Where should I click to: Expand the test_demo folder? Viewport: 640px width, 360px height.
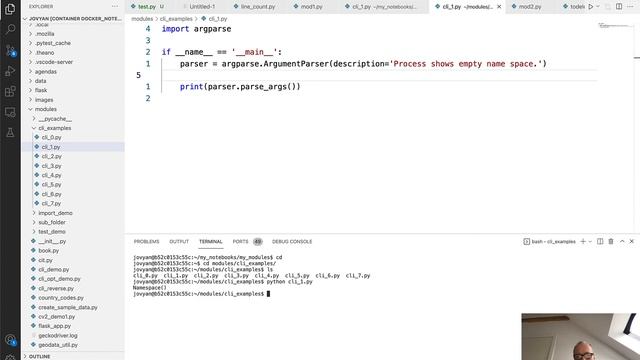pos(52,232)
